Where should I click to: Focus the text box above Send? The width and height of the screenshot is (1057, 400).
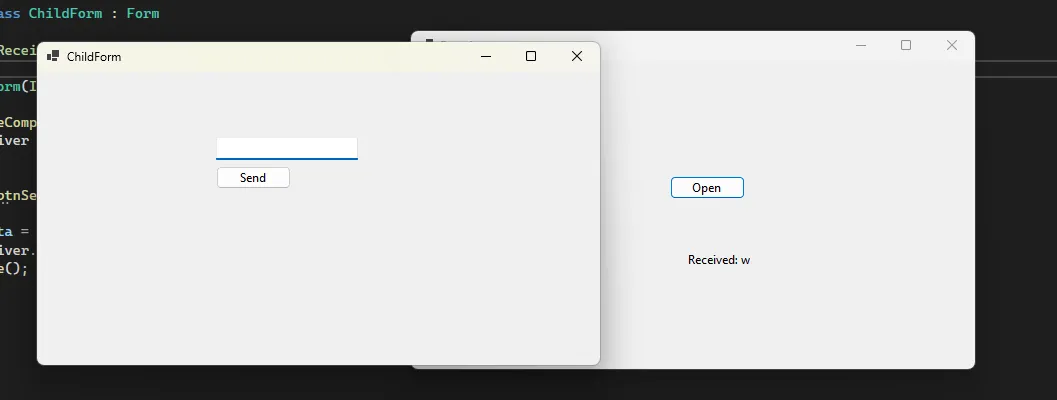click(286, 148)
